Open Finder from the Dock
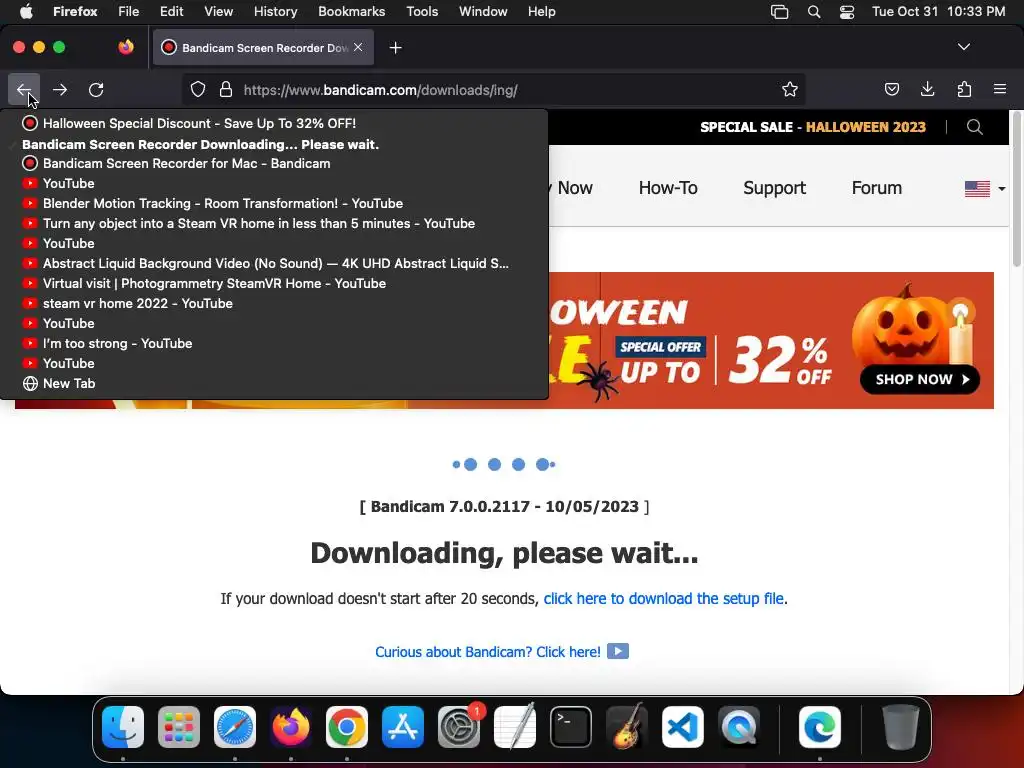1024x768 pixels. 123,727
